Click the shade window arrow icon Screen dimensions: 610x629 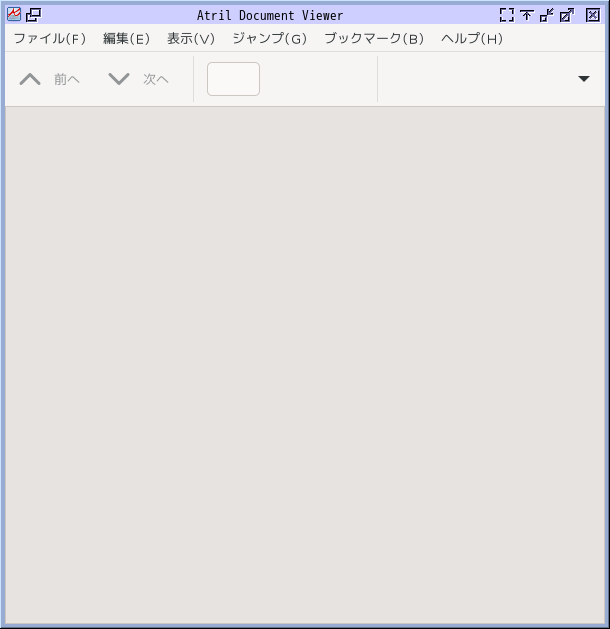pos(527,15)
